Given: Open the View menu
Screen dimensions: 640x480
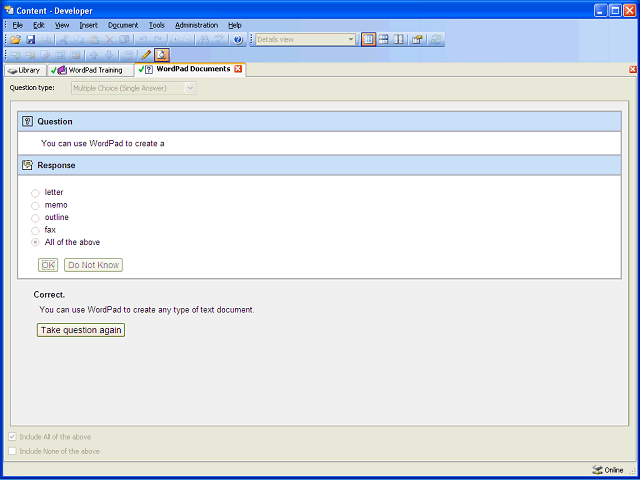Looking at the screenshot, I should click(62, 25).
